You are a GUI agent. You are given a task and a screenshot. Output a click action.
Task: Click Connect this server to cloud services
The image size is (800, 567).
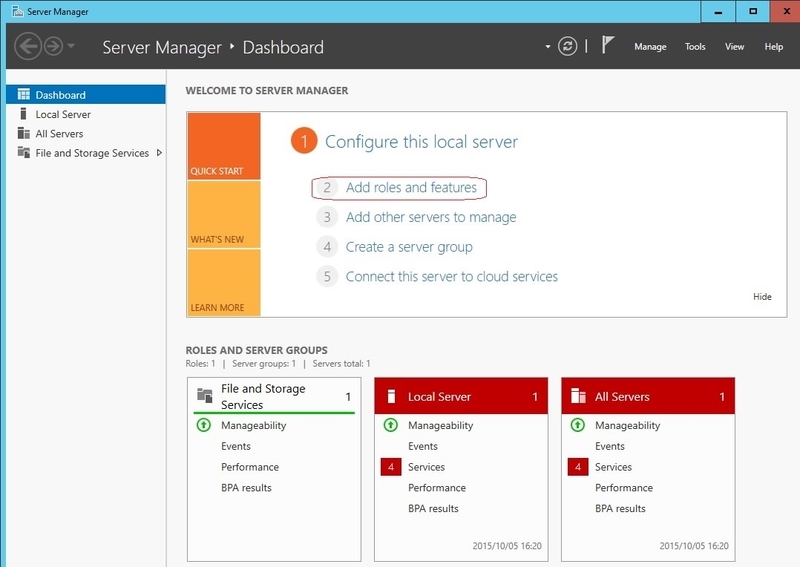coord(452,277)
